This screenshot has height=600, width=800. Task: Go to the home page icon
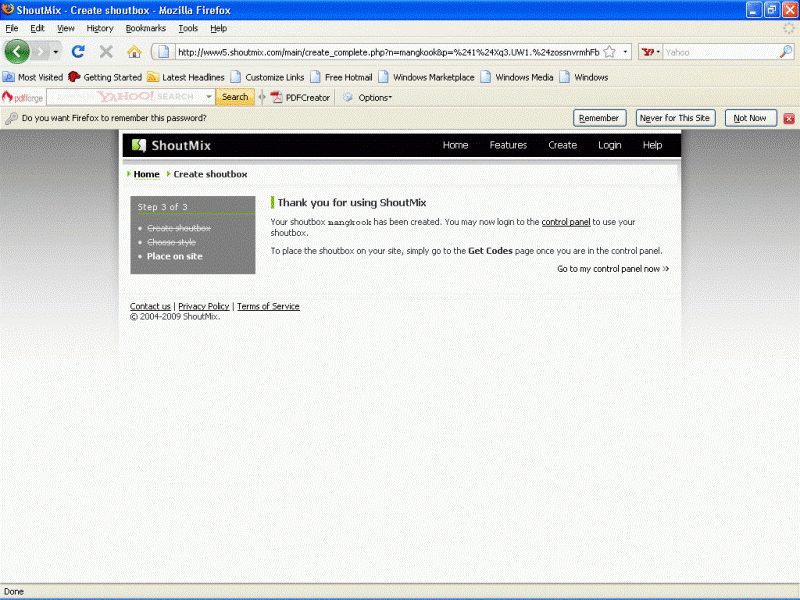coord(134,52)
